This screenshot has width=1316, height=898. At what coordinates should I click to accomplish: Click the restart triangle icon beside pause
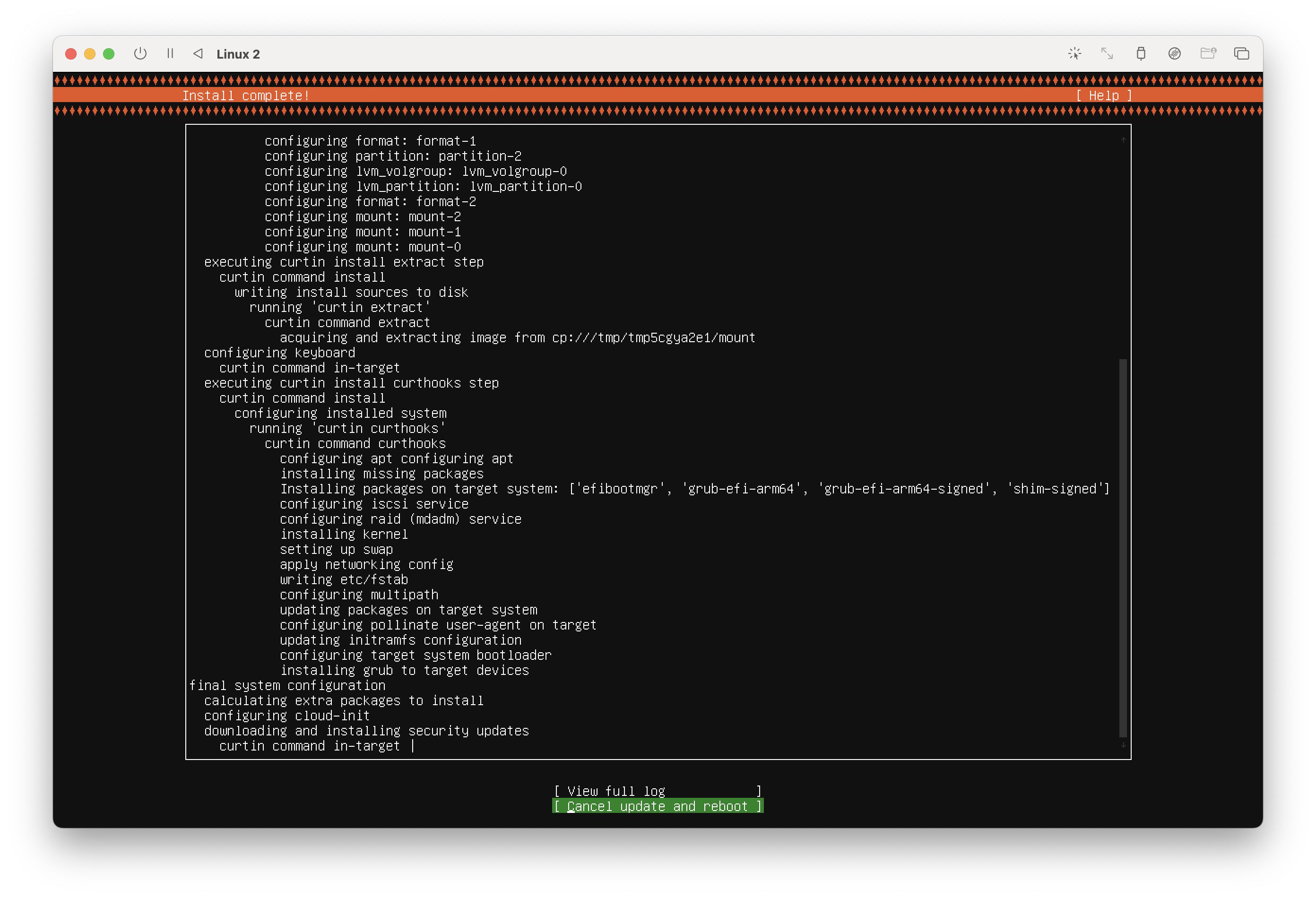(x=198, y=54)
